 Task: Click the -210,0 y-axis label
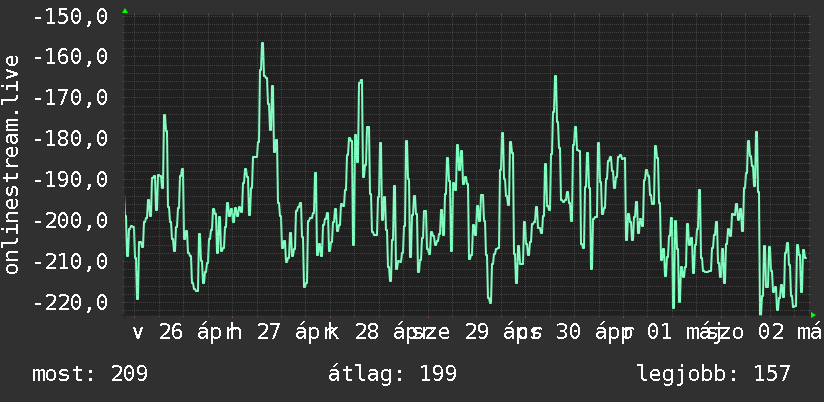point(70,261)
